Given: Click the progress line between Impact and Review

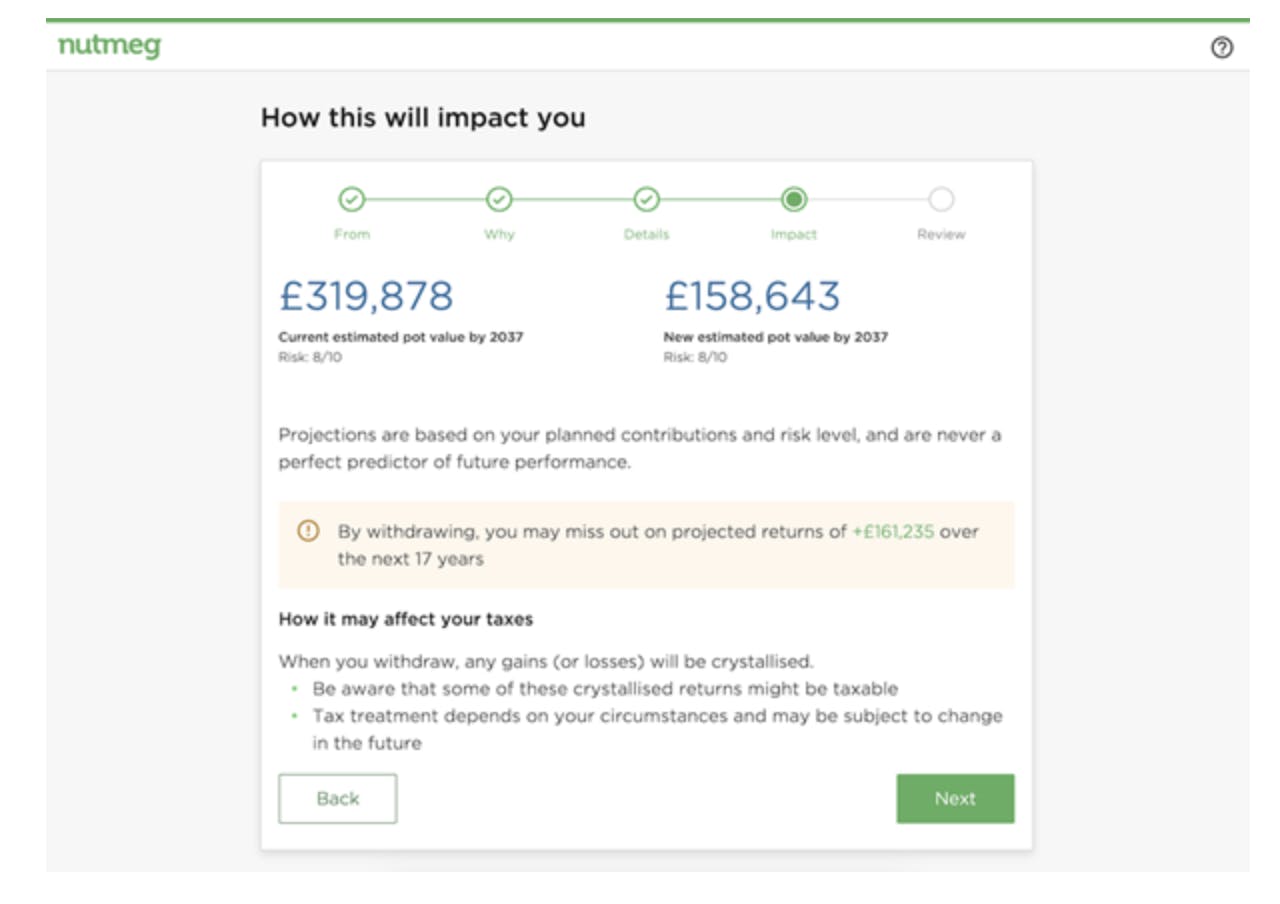Looking at the screenshot, I should (x=868, y=200).
